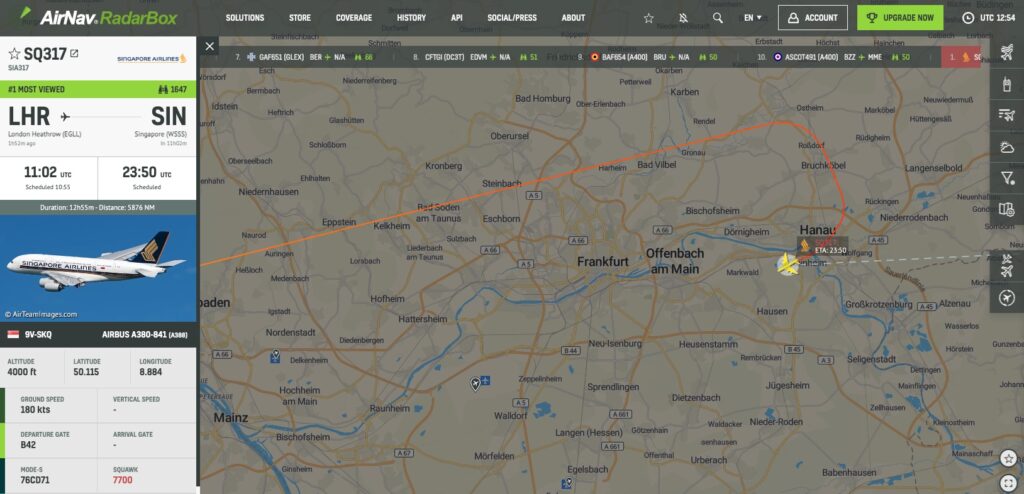
Task: Click the LHR departure airport code
Action: (29, 117)
